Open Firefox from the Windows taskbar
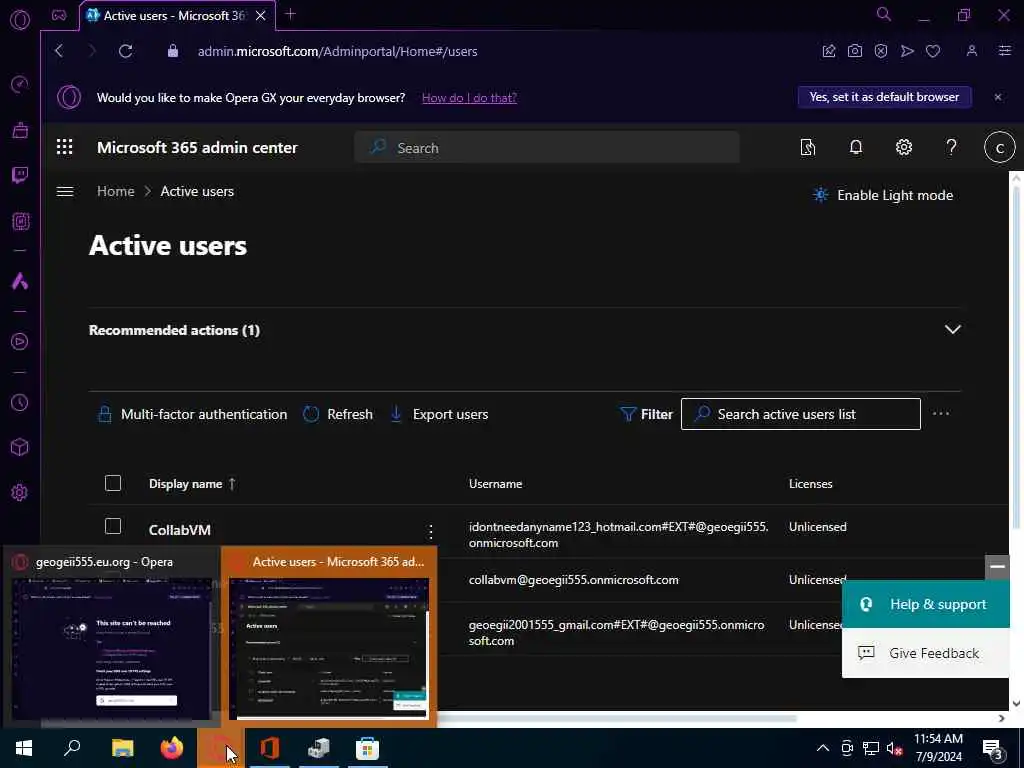The height and width of the screenshot is (768, 1024). click(x=172, y=748)
